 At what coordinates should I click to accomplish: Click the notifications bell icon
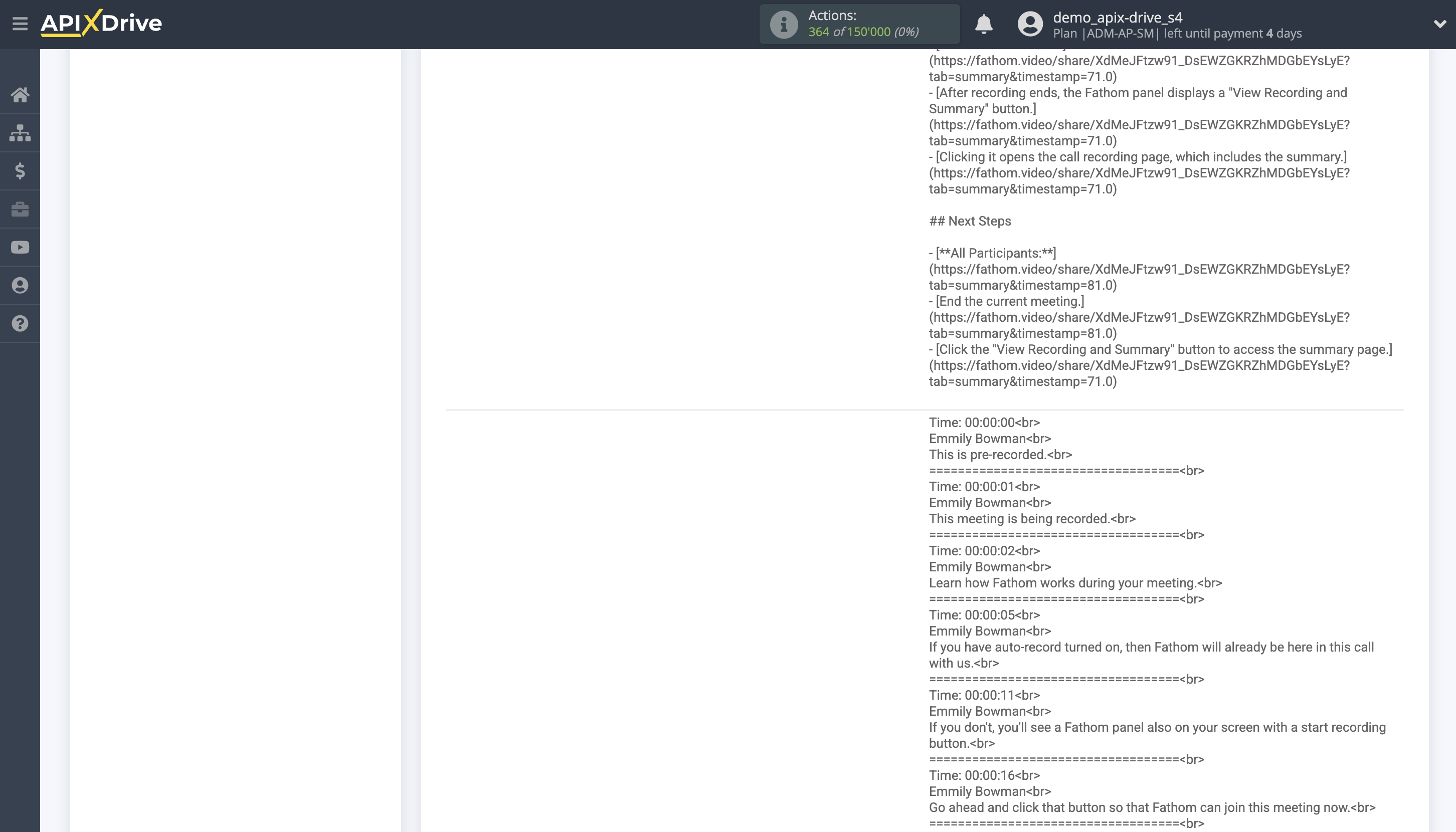[984, 25]
